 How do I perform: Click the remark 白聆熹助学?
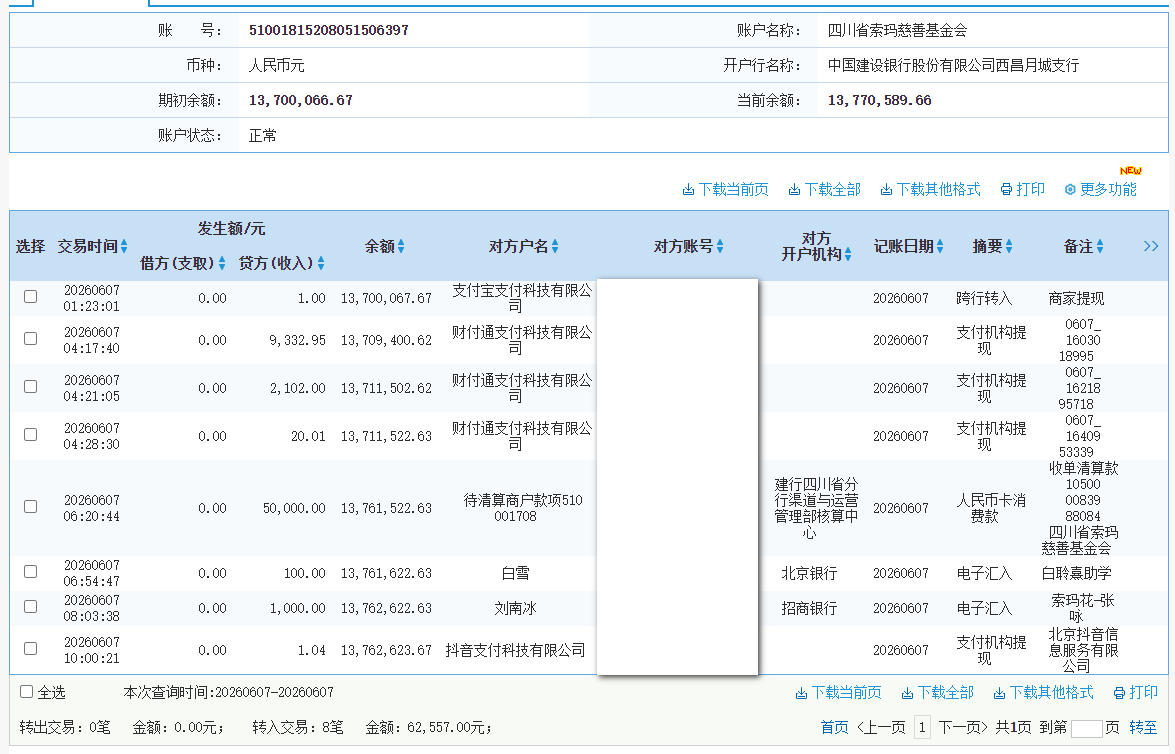point(1077,573)
